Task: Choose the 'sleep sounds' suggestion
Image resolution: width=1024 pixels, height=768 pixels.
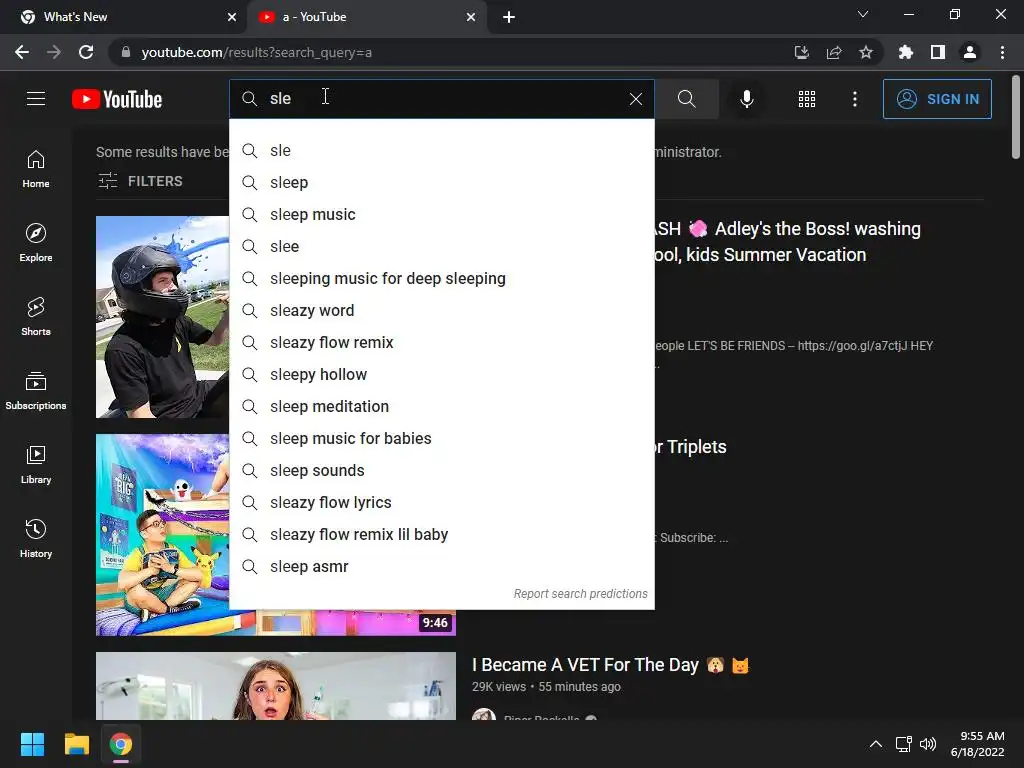Action: coord(441,470)
